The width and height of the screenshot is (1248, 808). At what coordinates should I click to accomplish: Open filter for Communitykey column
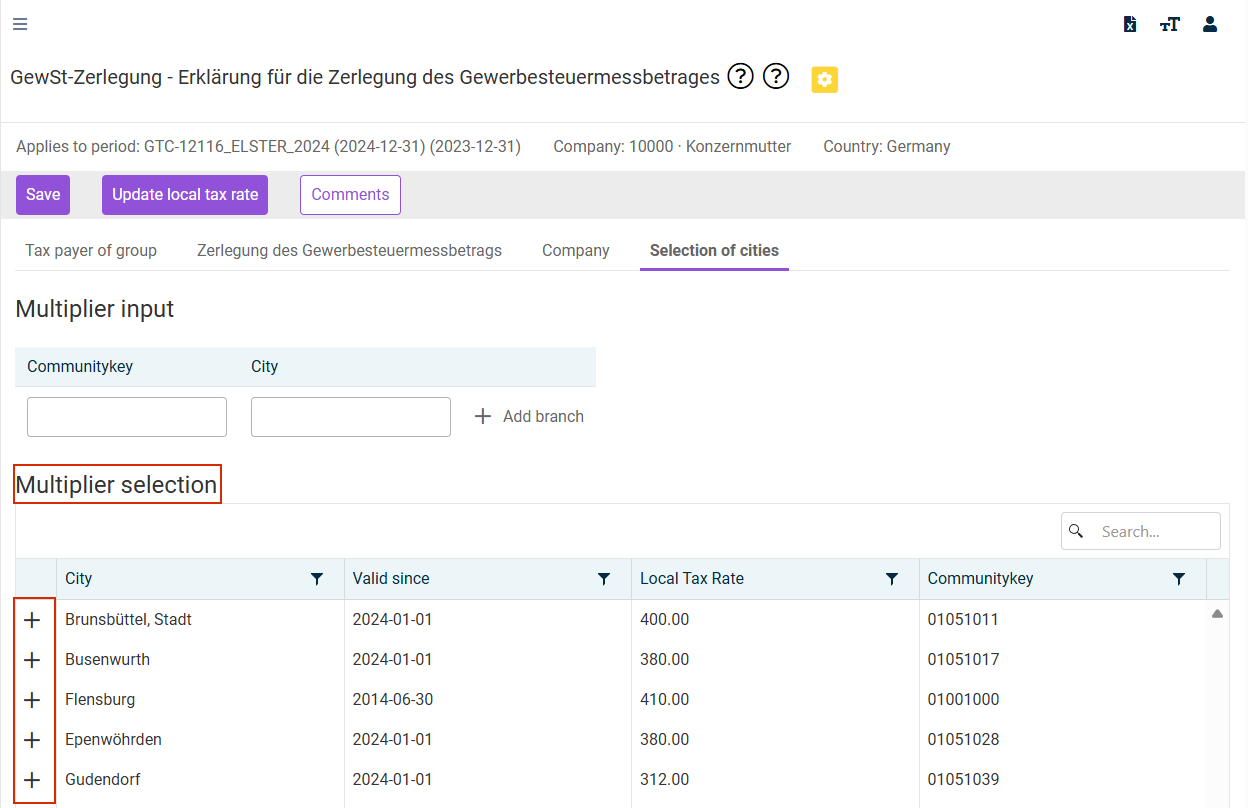(1179, 579)
